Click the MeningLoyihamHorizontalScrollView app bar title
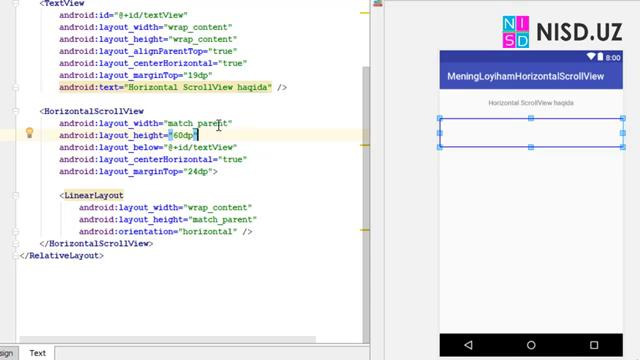The image size is (640, 360). coord(525,76)
